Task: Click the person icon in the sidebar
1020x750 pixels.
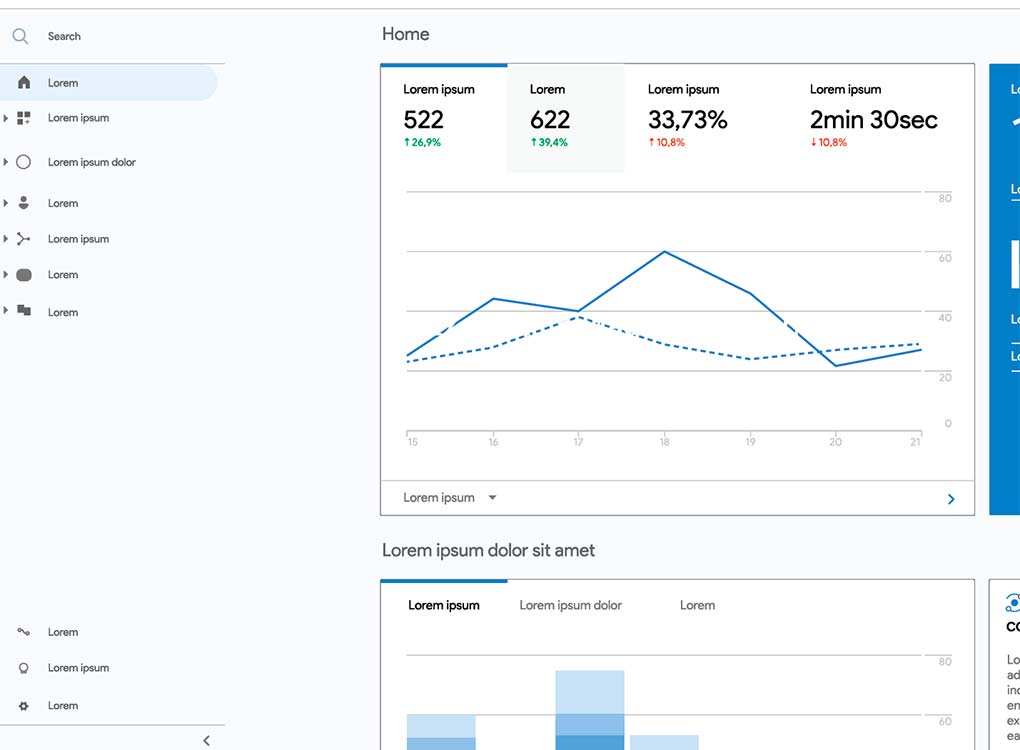Action: coord(23,202)
